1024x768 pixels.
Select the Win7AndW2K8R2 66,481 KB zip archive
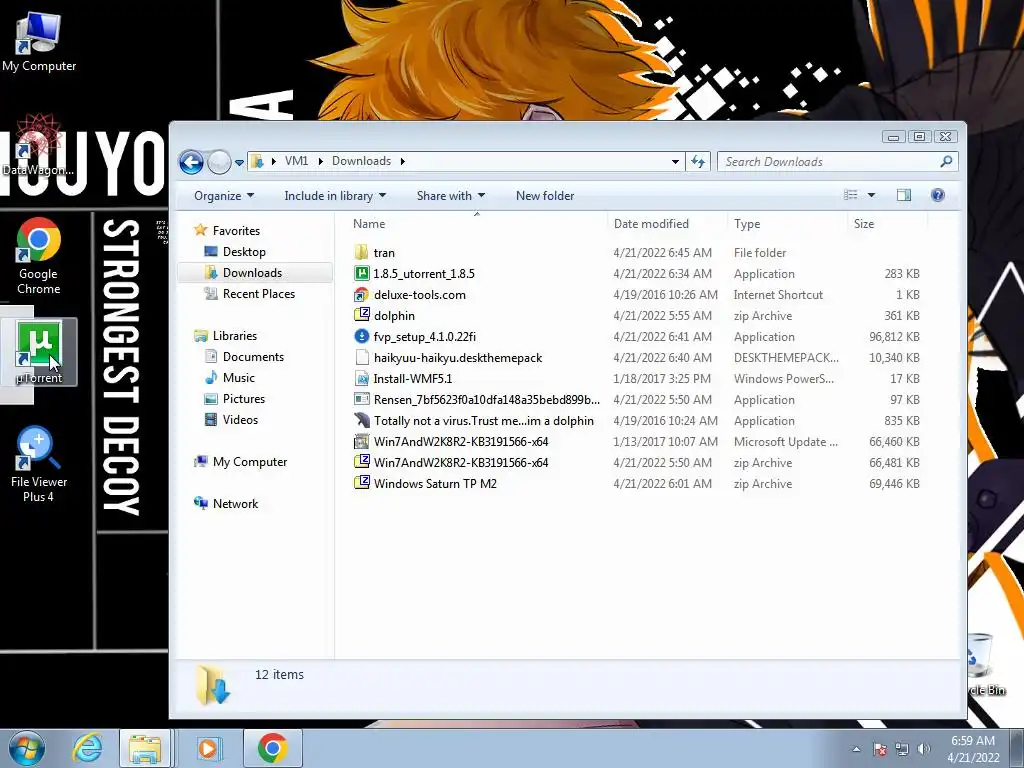460,462
